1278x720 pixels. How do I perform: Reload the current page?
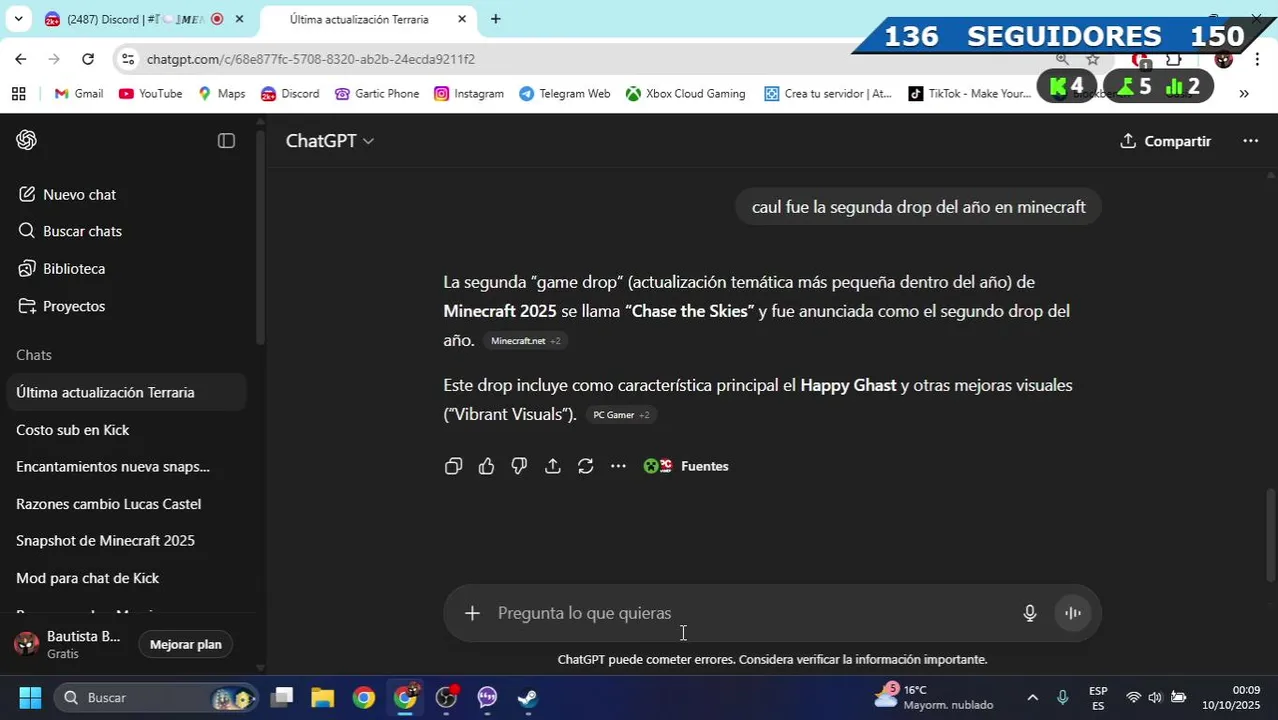point(88,59)
